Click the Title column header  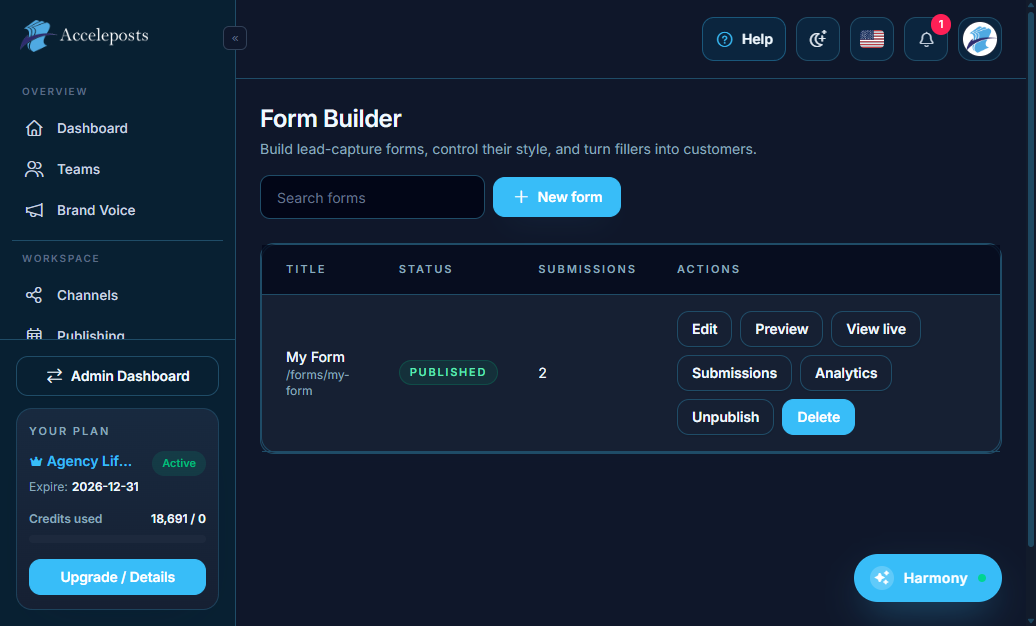click(x=306, y=269)
